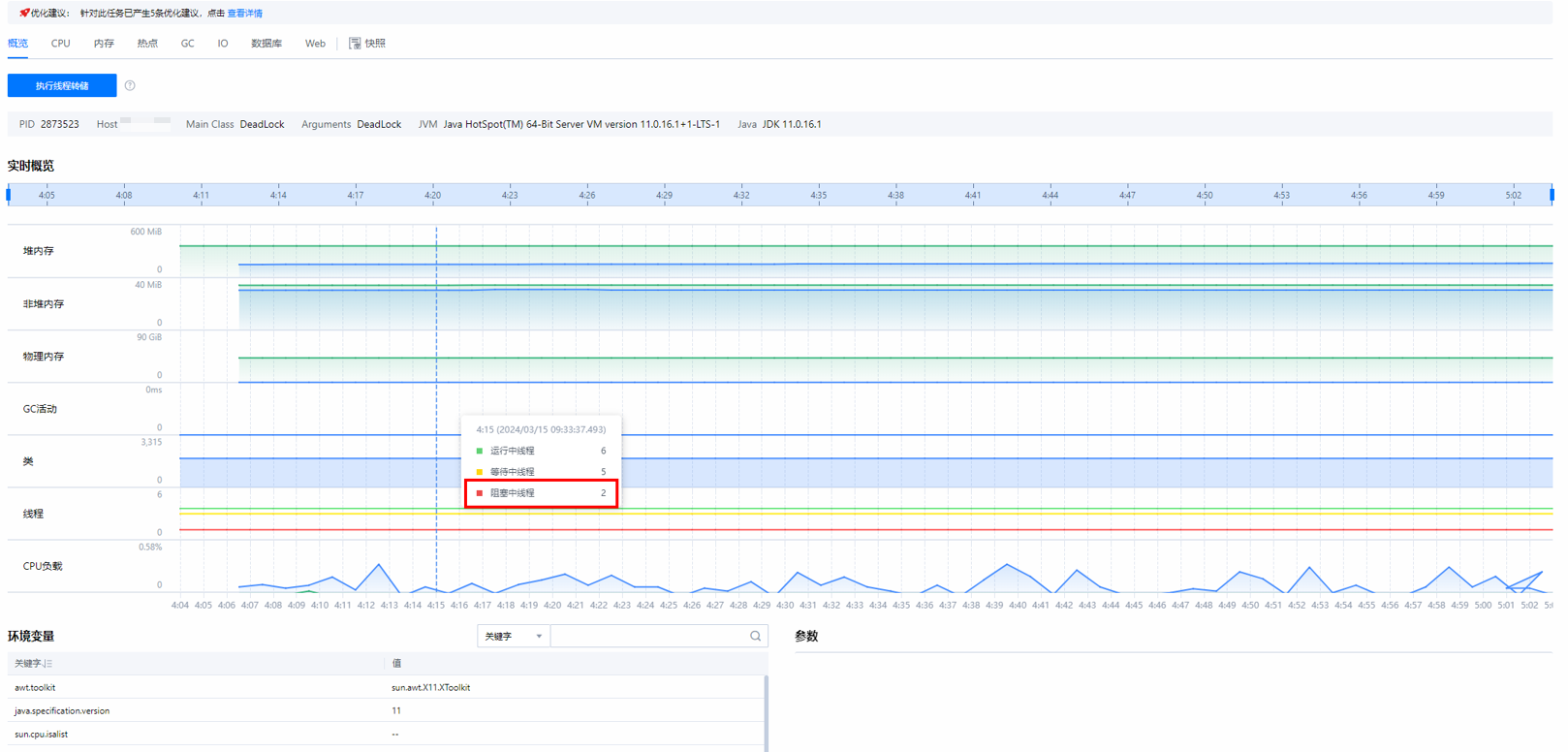Click the search magnifier icon

point(755,637)
